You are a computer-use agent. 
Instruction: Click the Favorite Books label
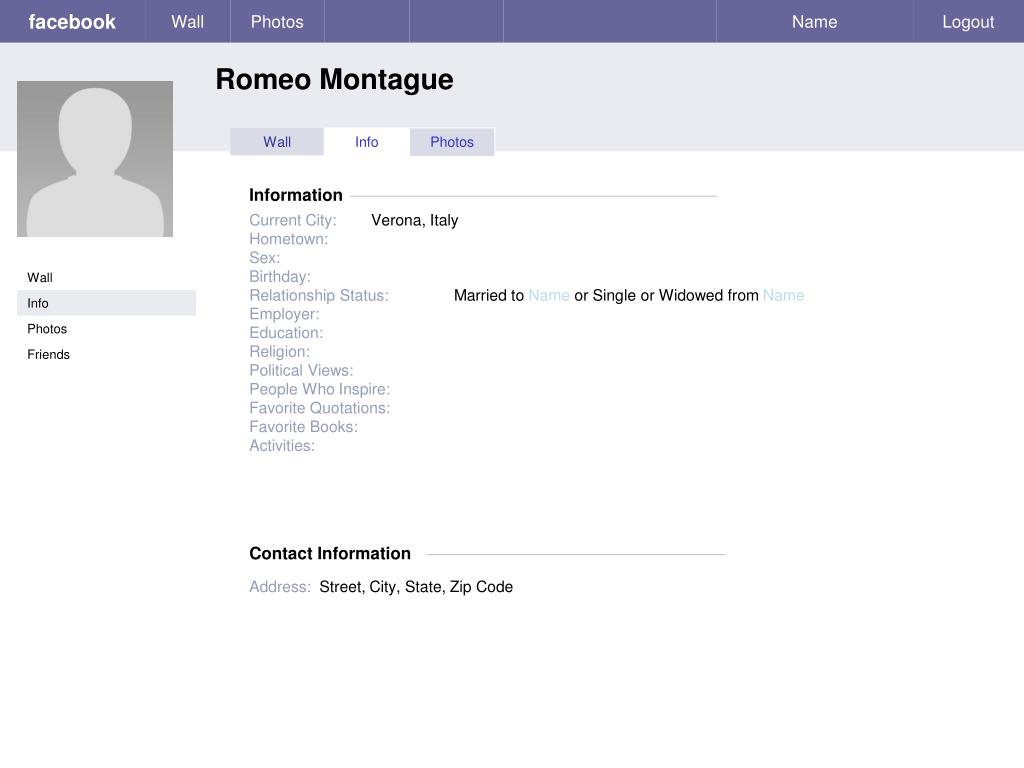304,427
